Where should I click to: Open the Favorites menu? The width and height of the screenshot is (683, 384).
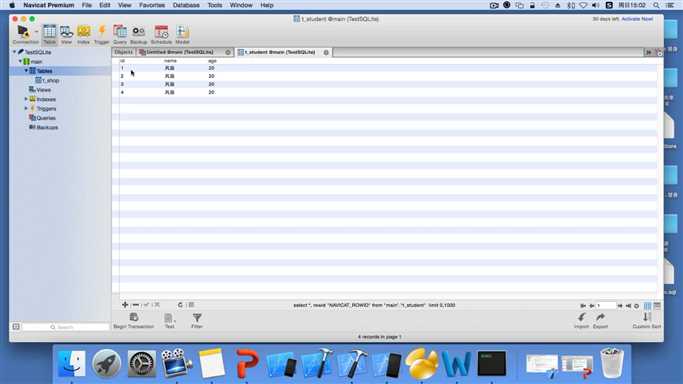[152, 5]
